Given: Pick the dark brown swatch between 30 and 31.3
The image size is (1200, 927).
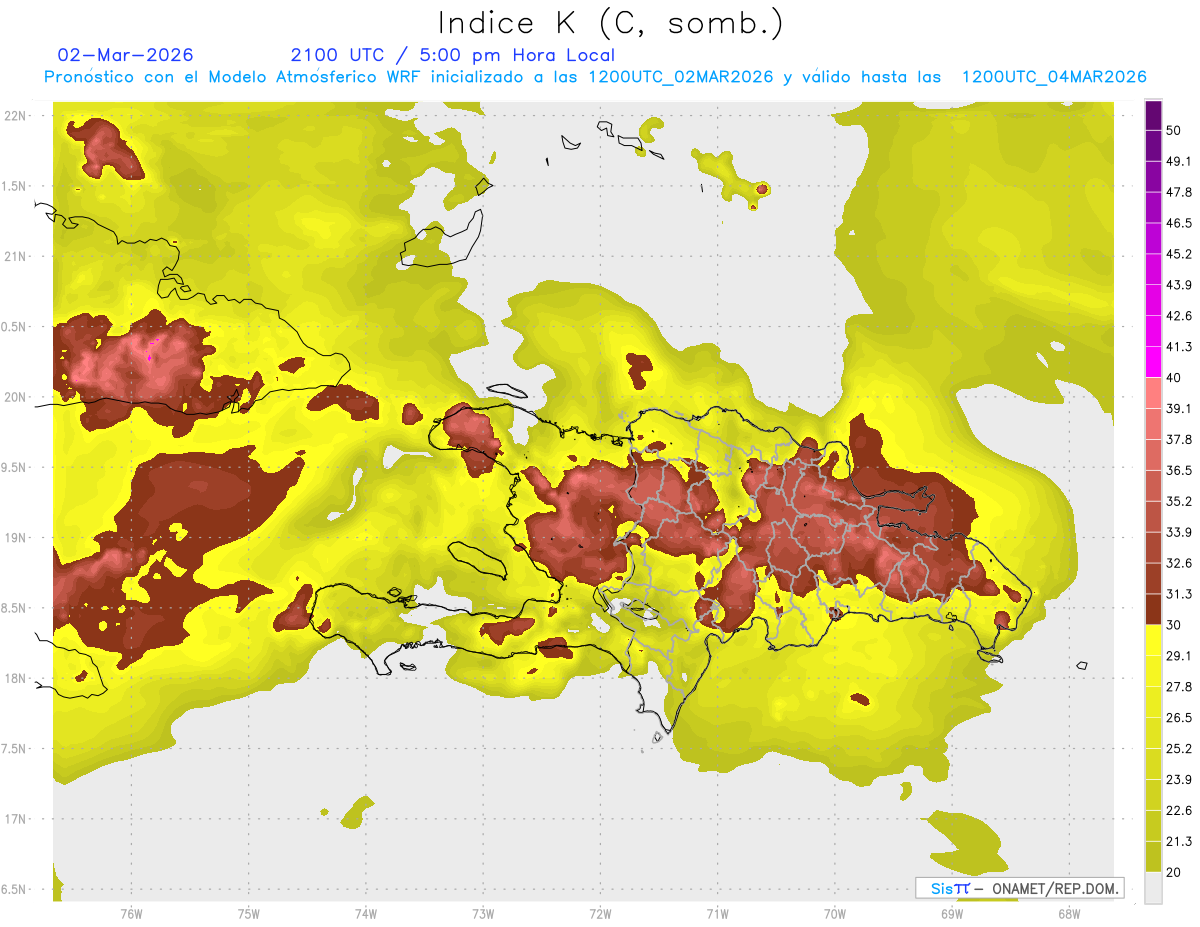Looking at the screenshot, I should pos(1153,609).
